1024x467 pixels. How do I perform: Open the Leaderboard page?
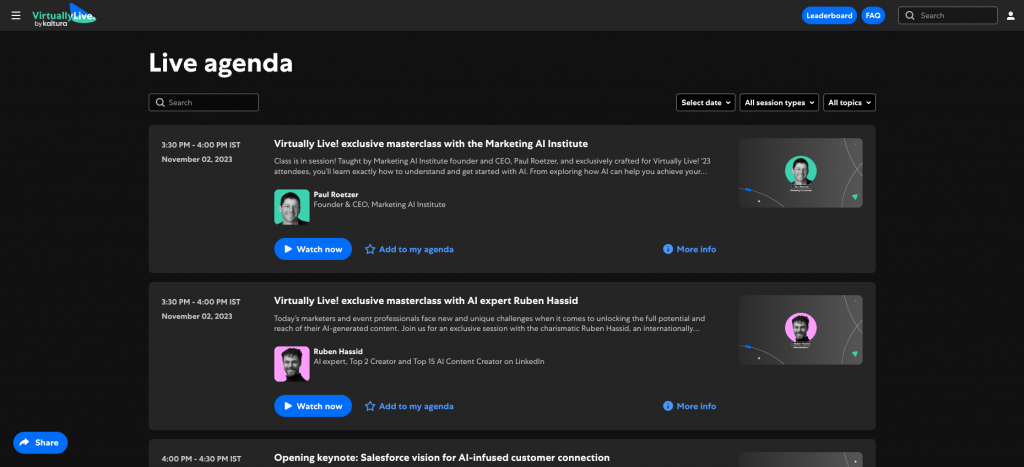829,15
